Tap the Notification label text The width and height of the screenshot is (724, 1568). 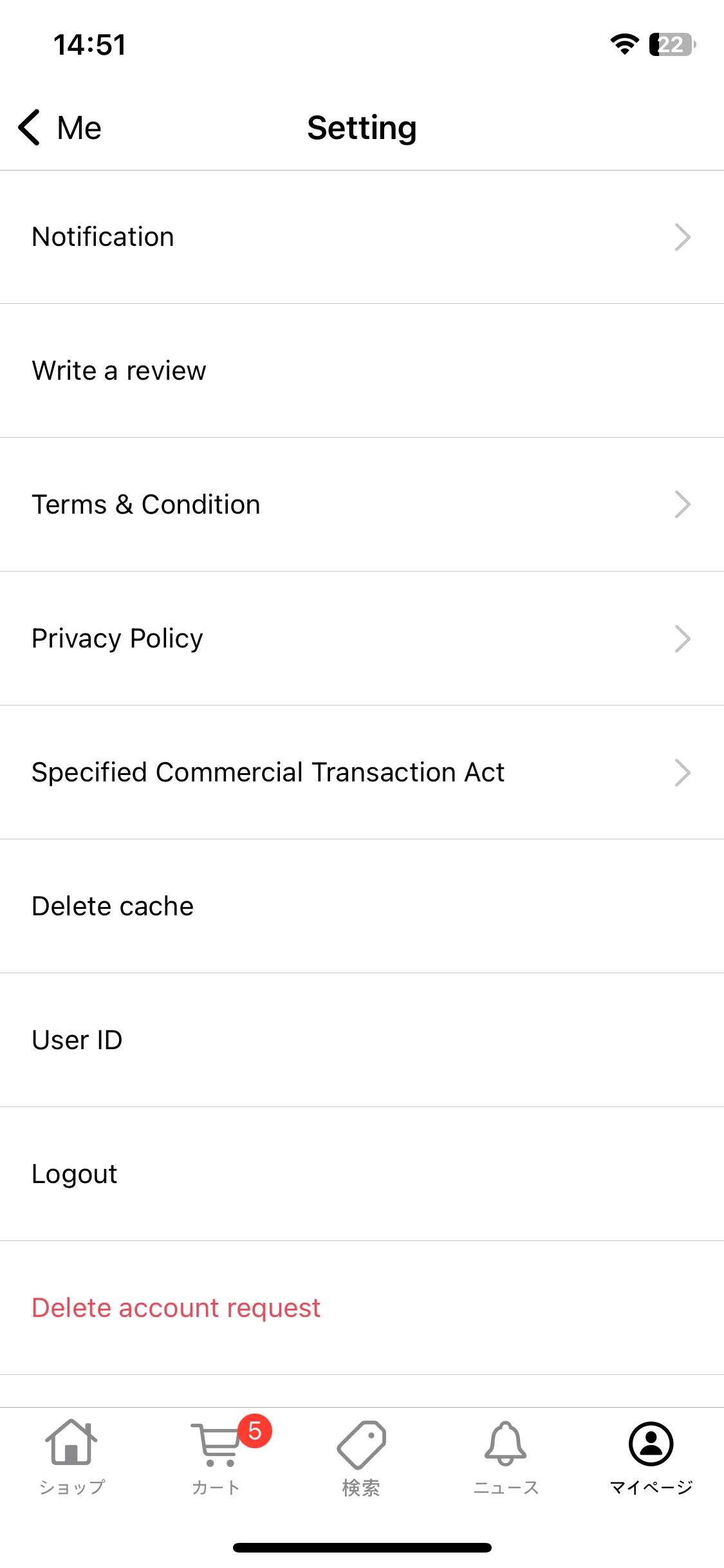point(103,237)
